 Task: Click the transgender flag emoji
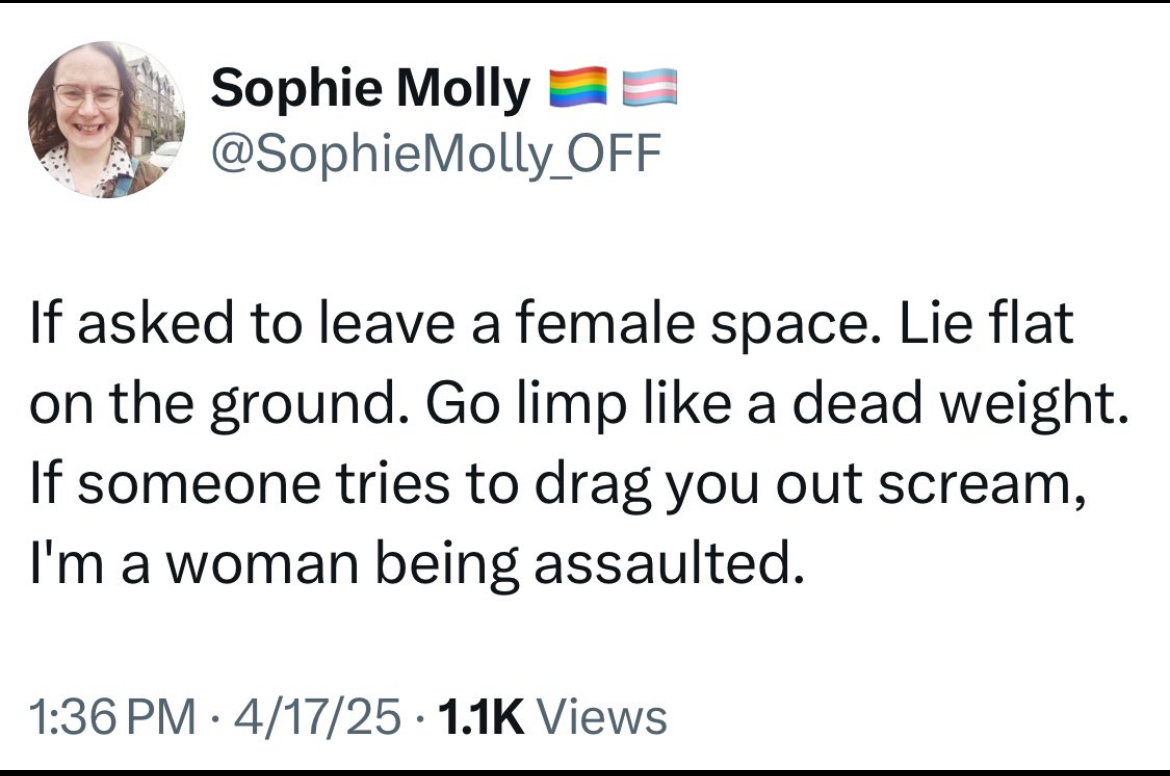click(x=650, y=87)
